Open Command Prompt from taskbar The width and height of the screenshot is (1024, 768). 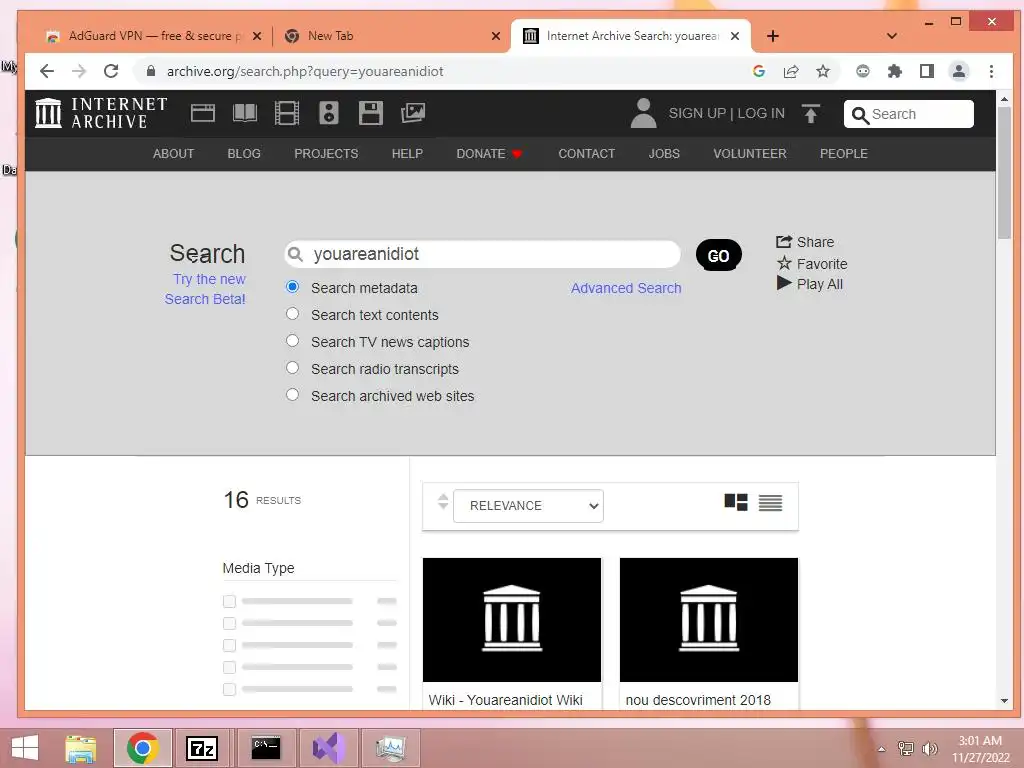266,748
